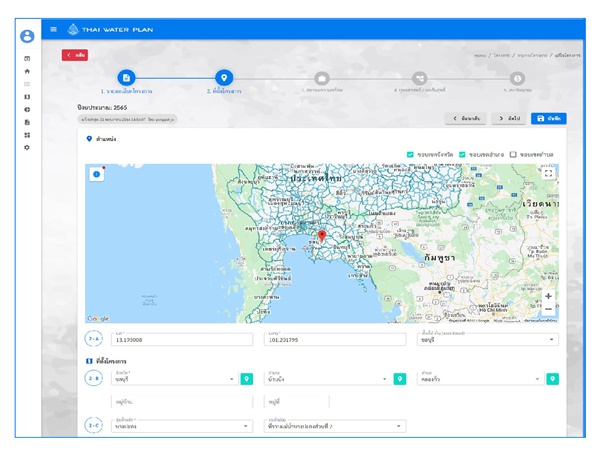Click the Google logo on map
The height and width of the screenshot is (450, 600).
click(98, 318)
